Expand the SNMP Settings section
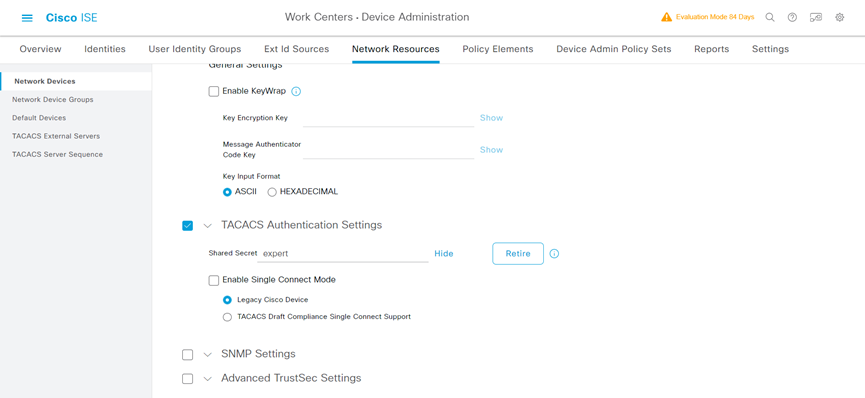The height and width of the screenshot is (398, 865). [207, 354]
